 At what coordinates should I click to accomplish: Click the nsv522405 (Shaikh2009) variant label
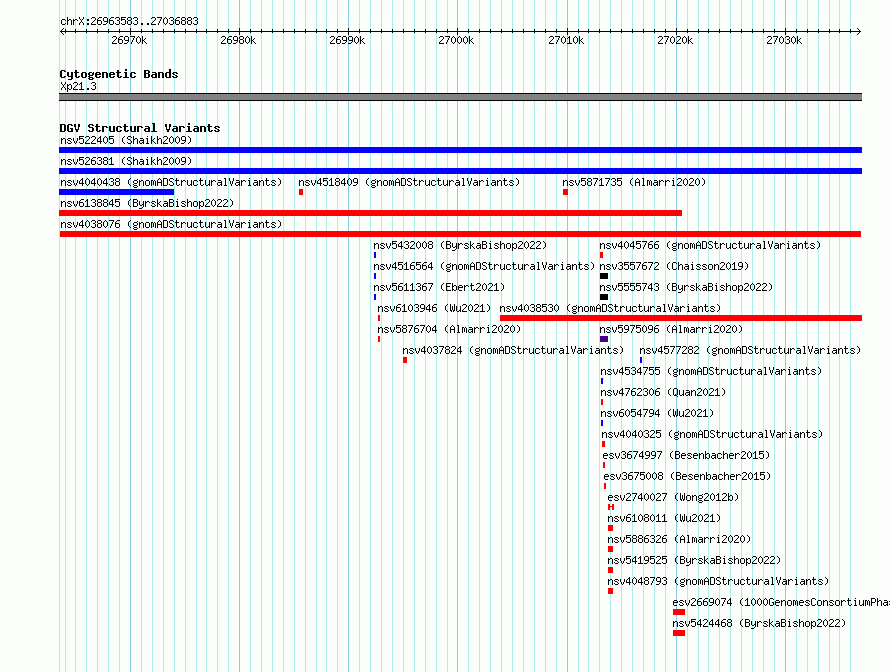pos(126,140)
